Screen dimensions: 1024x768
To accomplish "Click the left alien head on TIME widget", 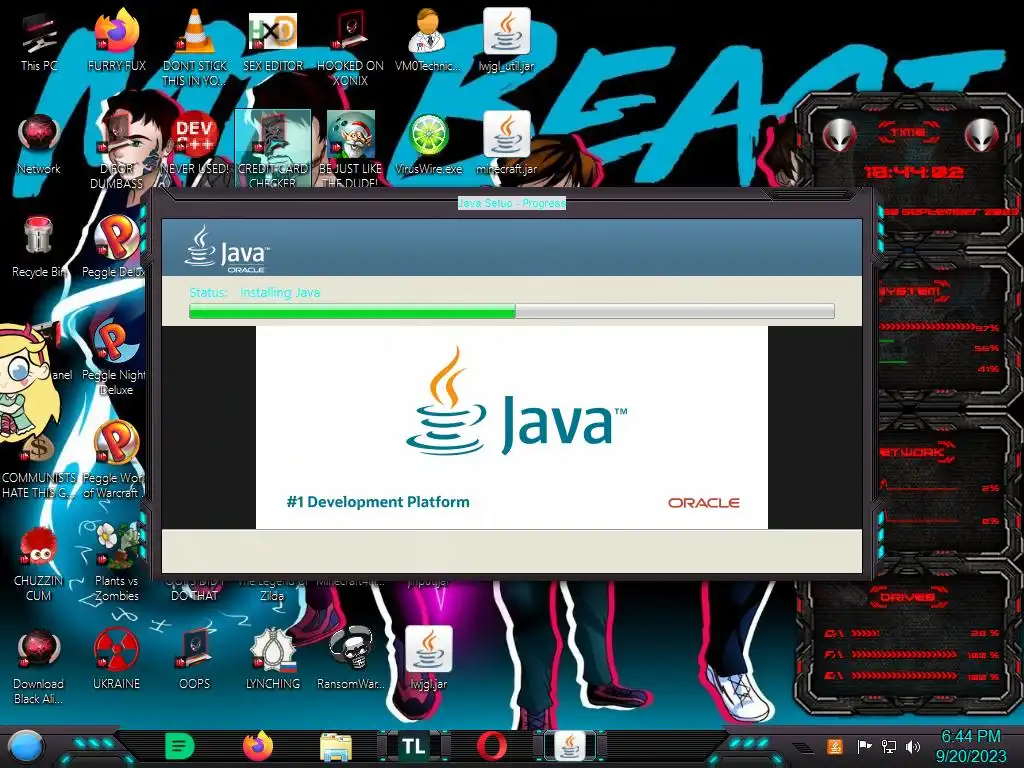I will click(x=839, y=136).
